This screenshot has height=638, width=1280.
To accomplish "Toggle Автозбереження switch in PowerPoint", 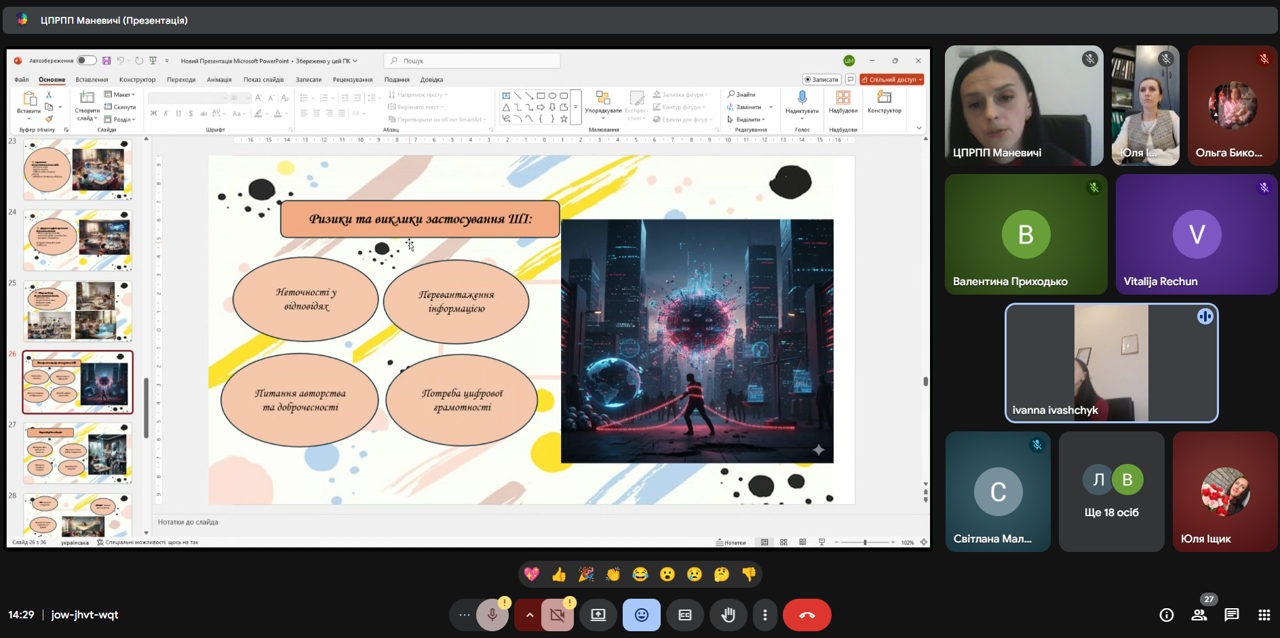I will [x=87, y=61].
